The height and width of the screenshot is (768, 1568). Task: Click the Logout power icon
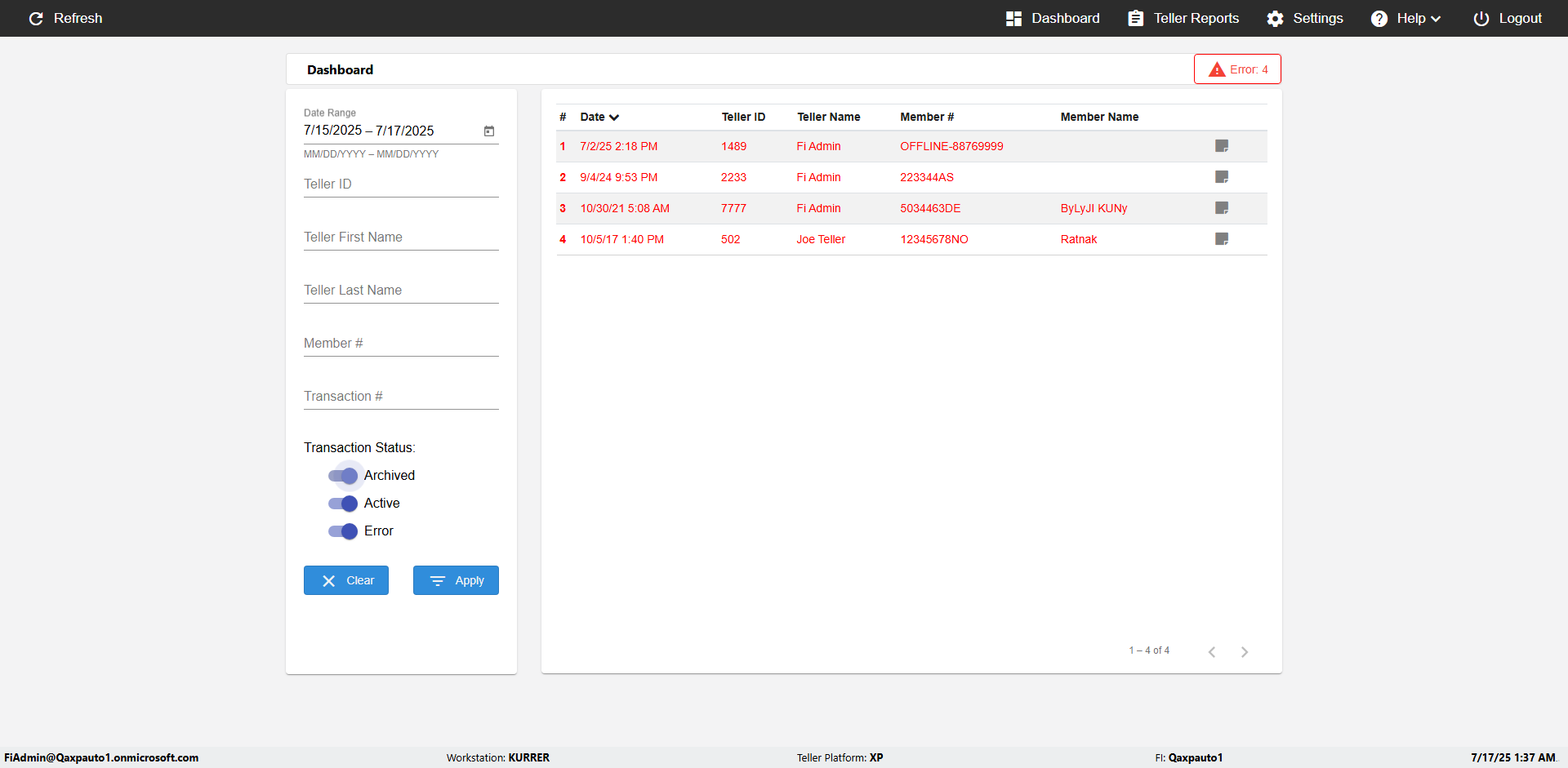(1481, 18)
